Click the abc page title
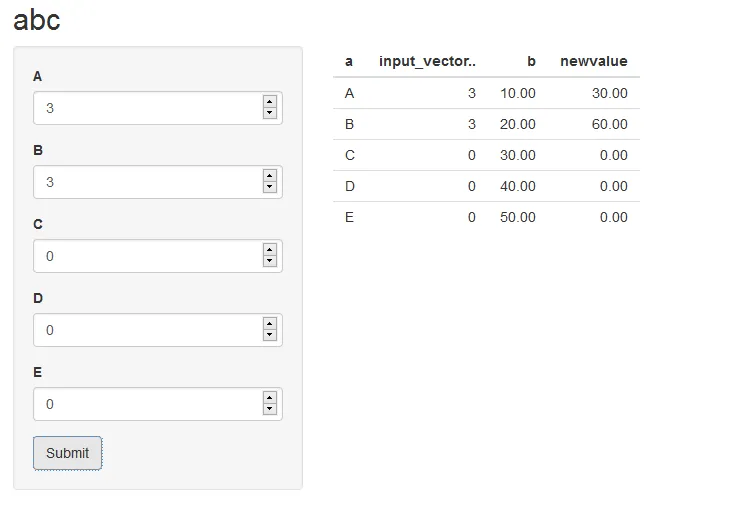This screenshot has width=743, height=522. click(37, 20)
